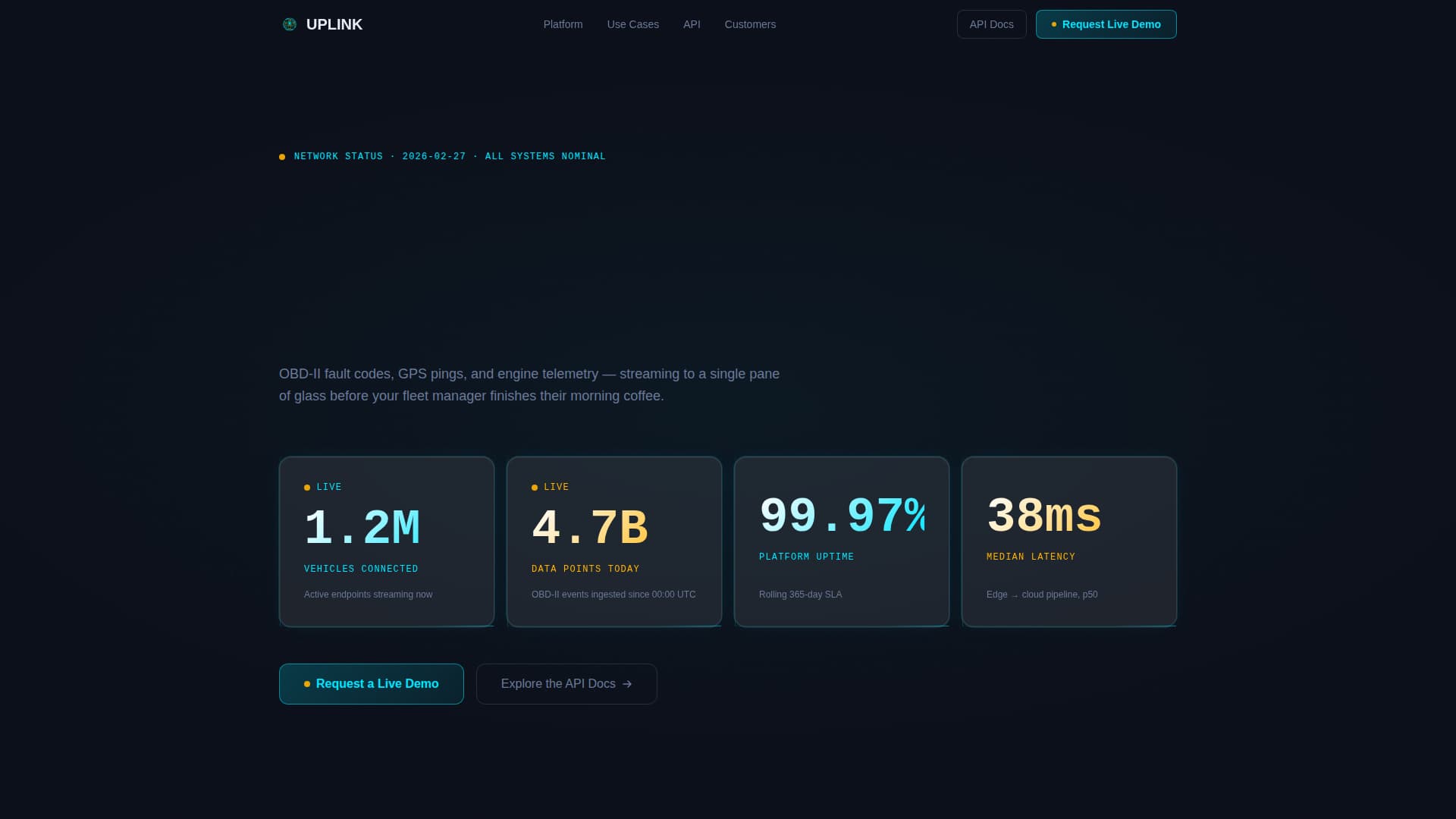Click Active endpoints streaming now text
1456x819 pixels.
tap(368, 595)
